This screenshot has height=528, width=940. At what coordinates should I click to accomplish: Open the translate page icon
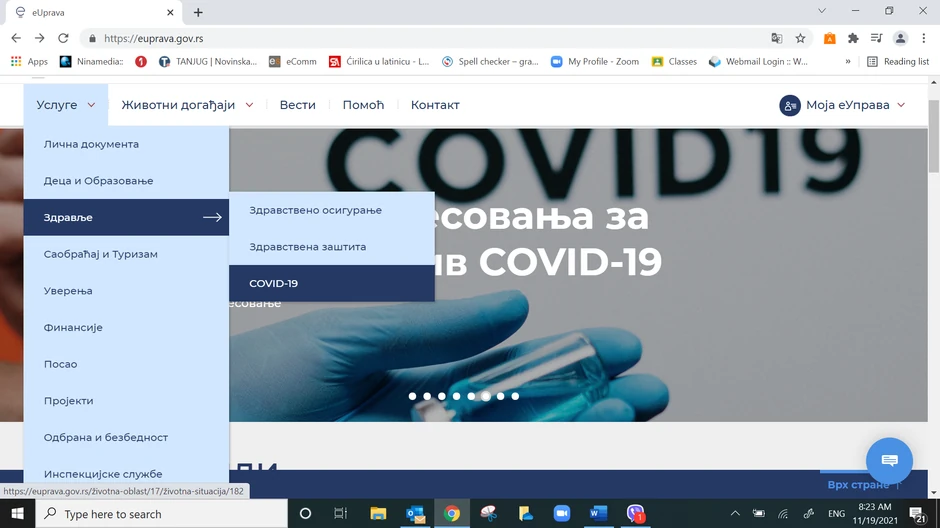(777, 38)
